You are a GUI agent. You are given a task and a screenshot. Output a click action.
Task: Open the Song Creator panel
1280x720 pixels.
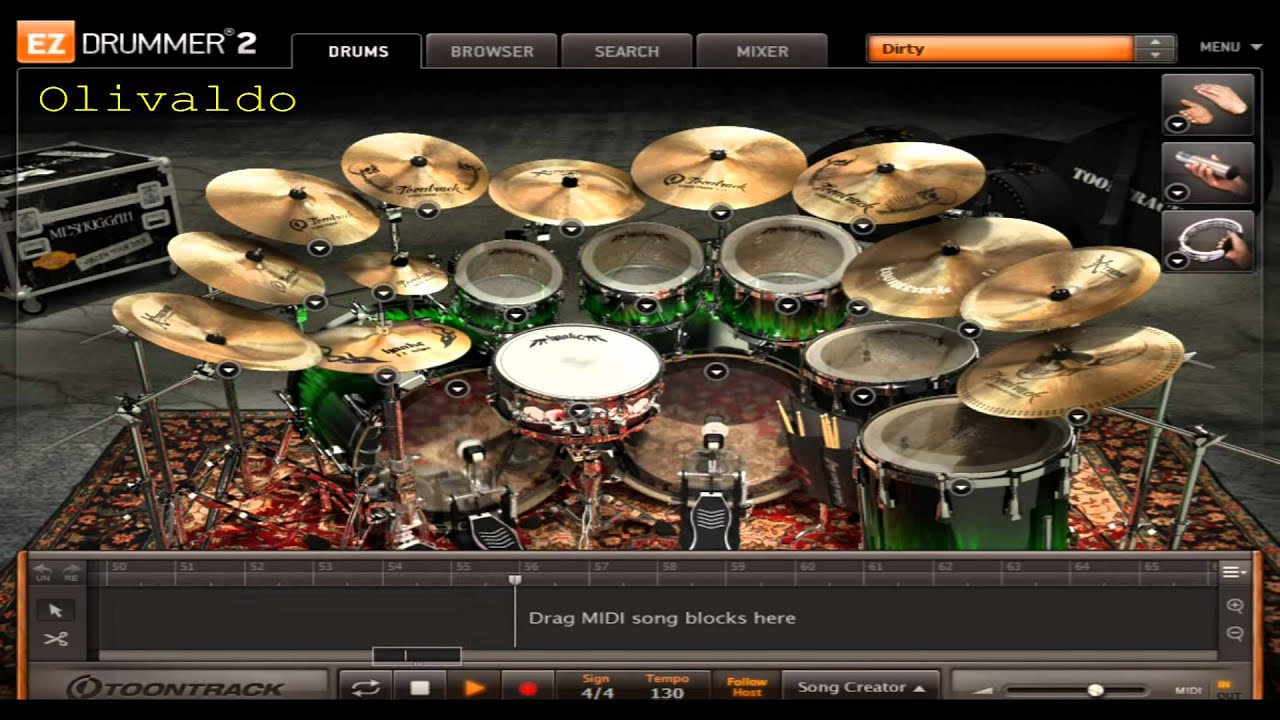[x=861, y=687]
